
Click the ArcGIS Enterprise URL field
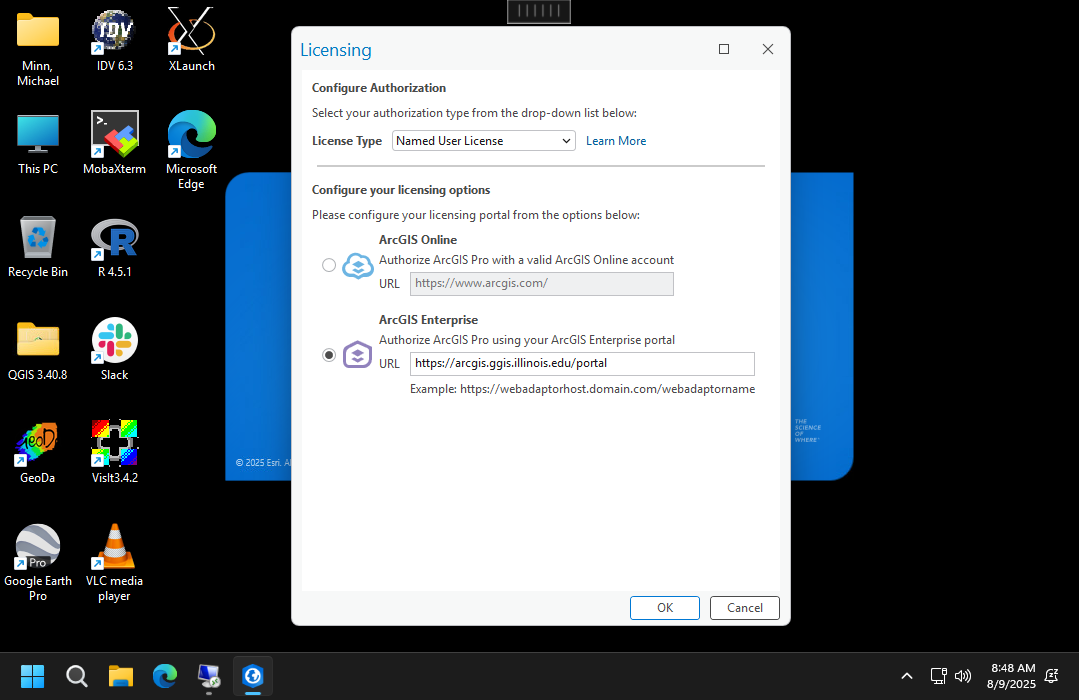click(x=582, y=364)
